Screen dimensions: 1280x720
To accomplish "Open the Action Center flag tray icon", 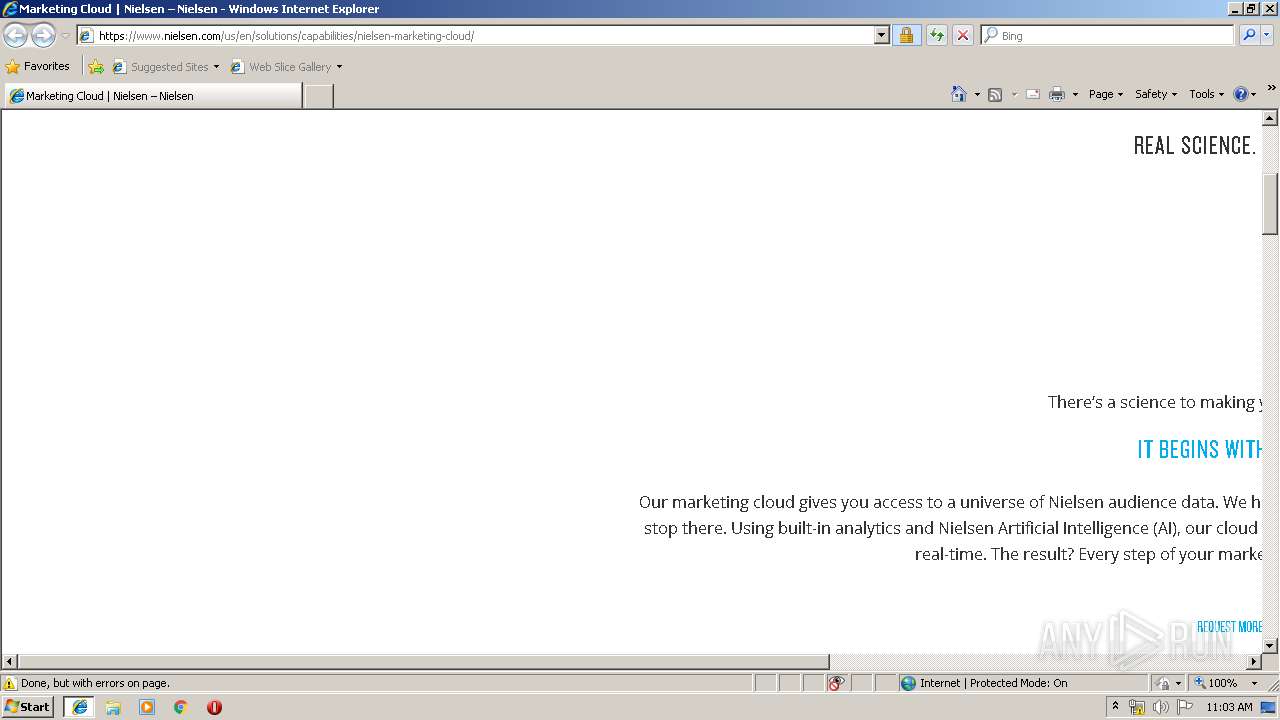I will (1185, 707).
